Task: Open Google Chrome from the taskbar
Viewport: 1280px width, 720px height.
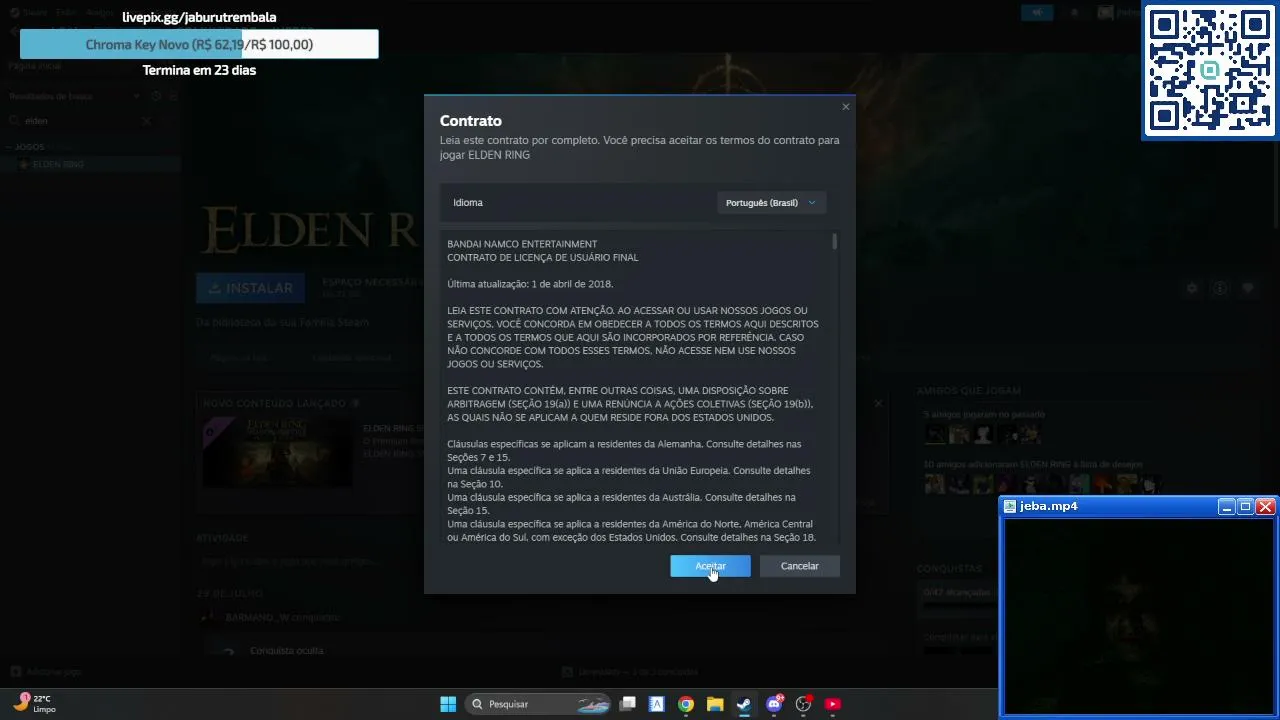Action: click(686, 704)
